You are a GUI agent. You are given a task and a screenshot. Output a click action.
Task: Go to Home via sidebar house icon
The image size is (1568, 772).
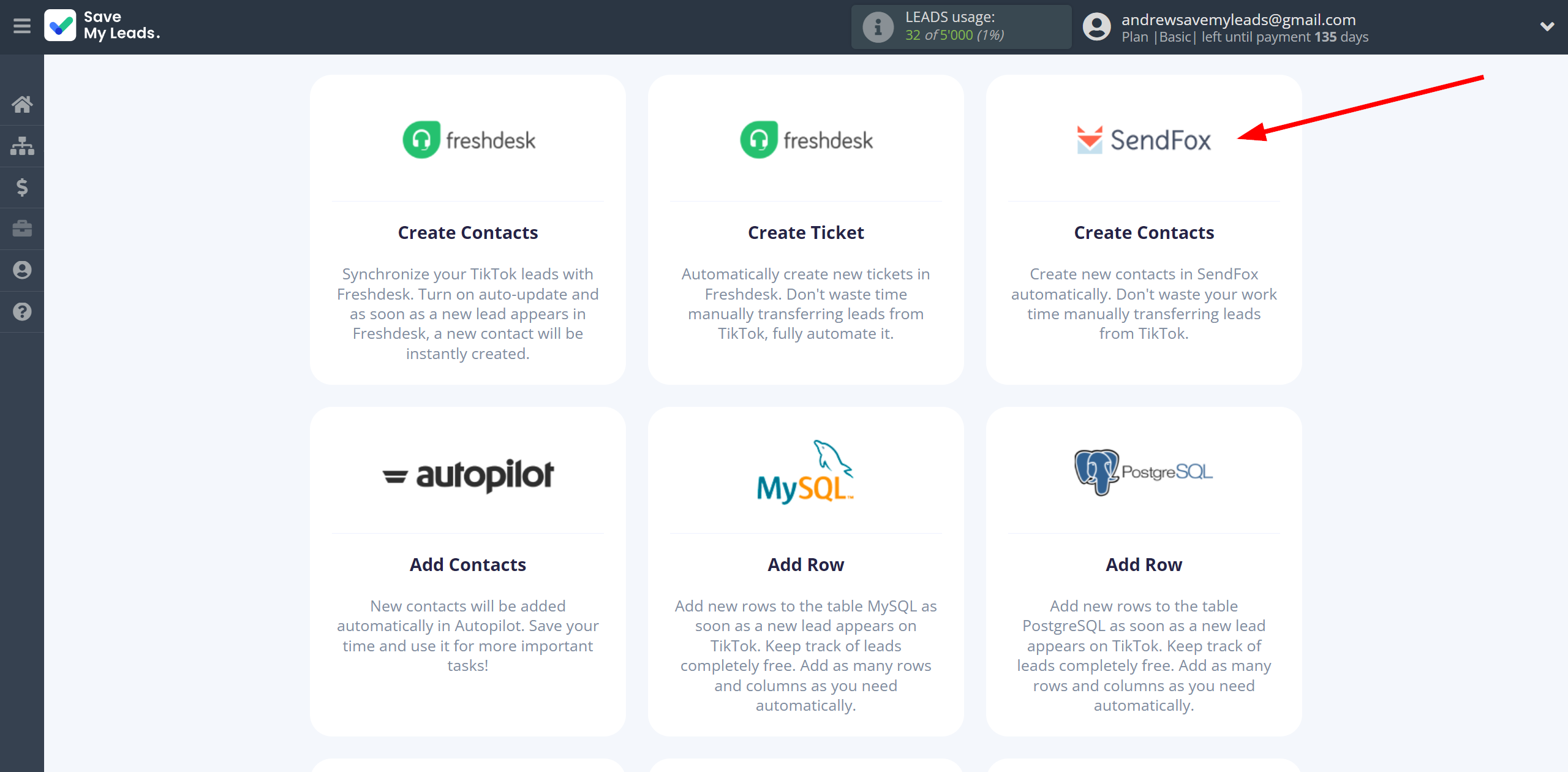coord(22,105)
